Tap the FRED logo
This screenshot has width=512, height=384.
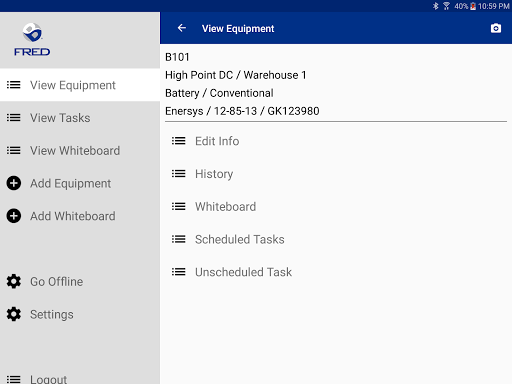(x=32, y=39)
